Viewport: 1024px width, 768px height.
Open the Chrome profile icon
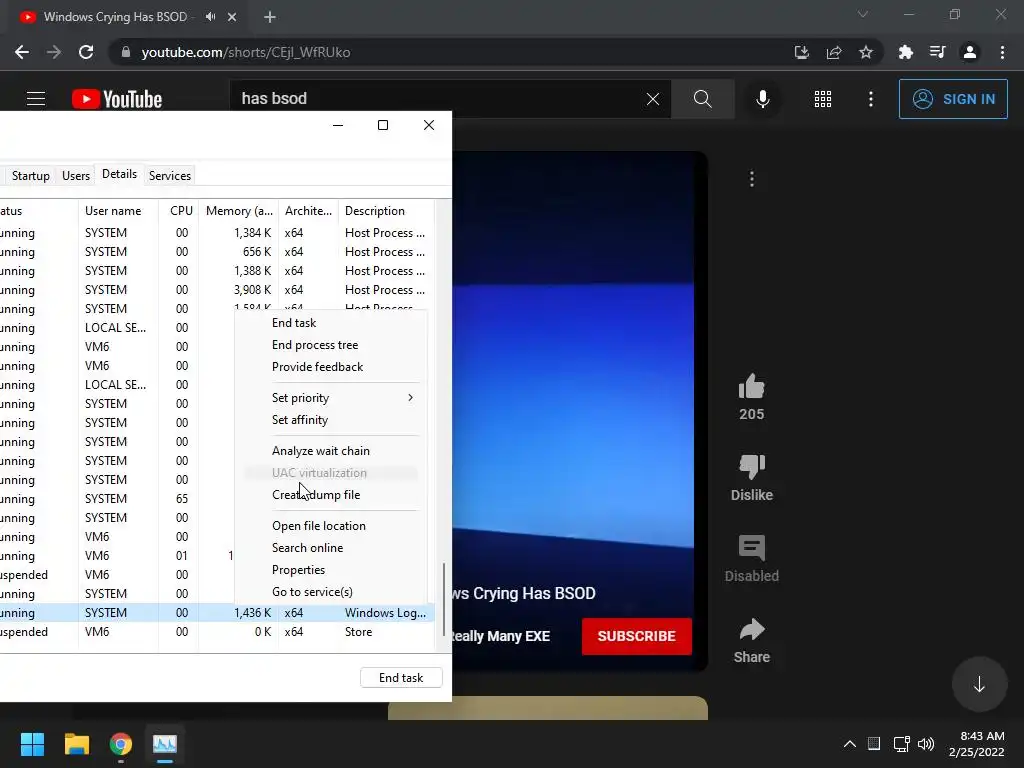click(x=970, y=52)
